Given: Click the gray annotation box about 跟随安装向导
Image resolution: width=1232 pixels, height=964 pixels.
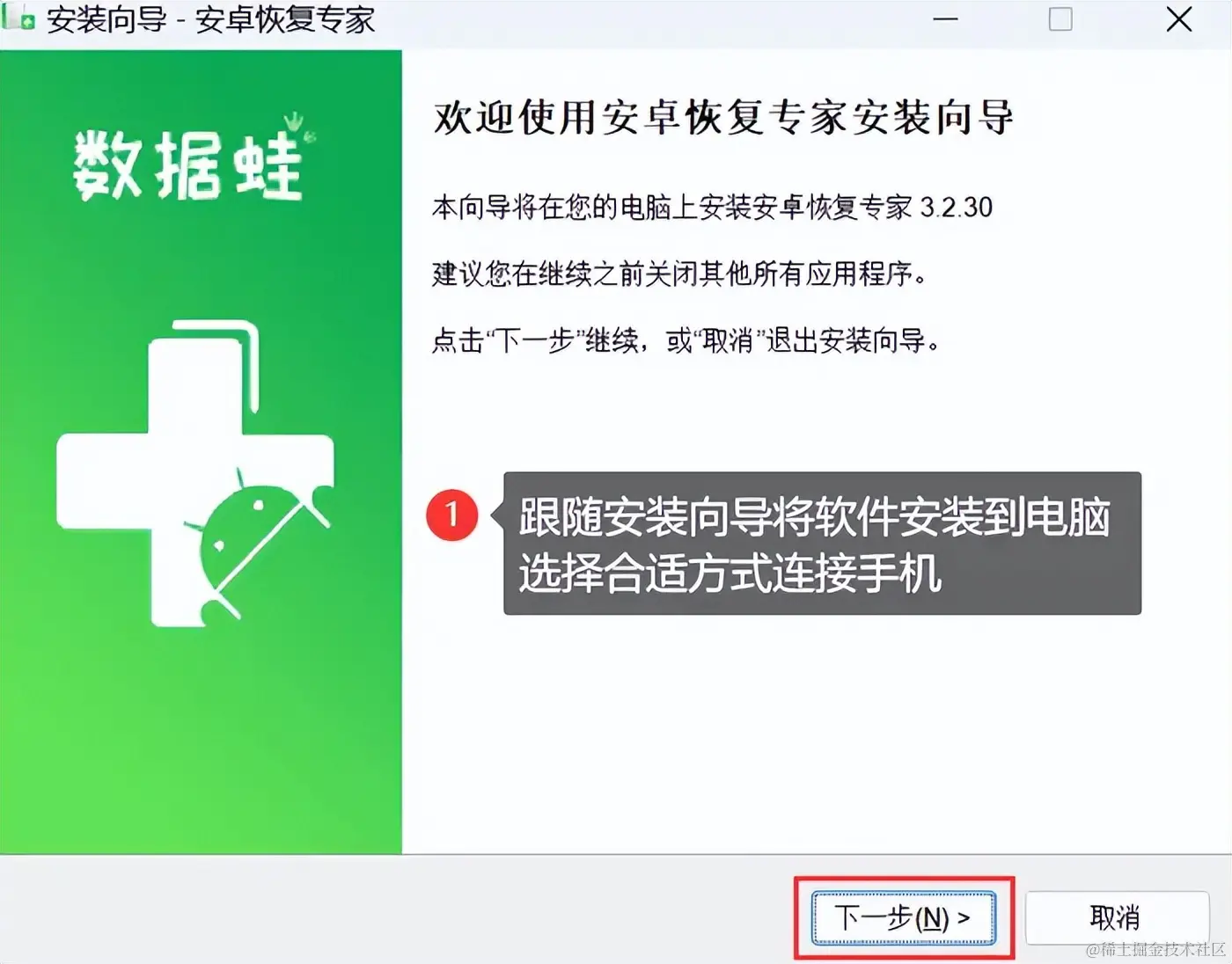Looking at the screenshot, I should [822, 543].
